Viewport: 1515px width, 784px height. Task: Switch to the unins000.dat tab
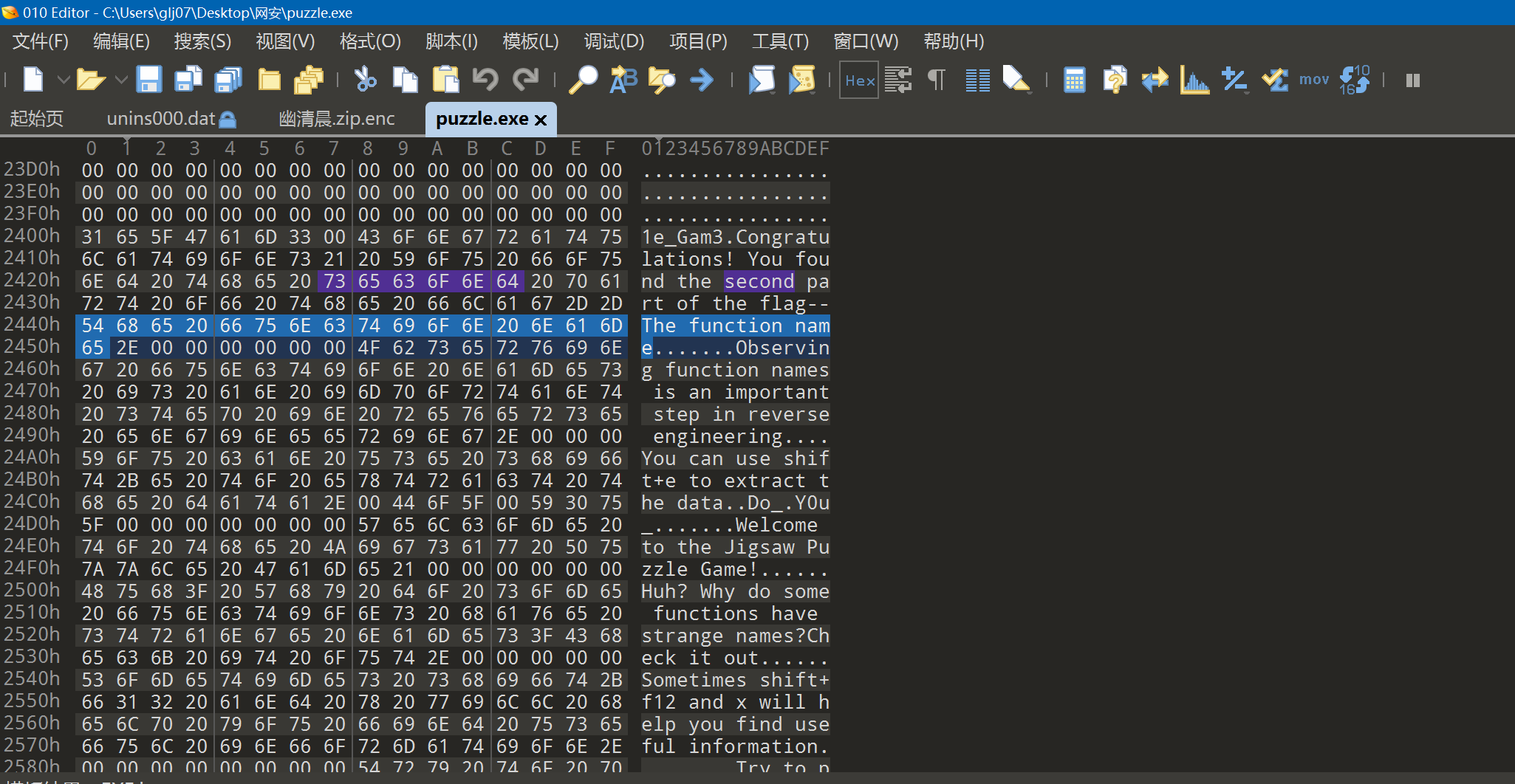coord(161,119)
